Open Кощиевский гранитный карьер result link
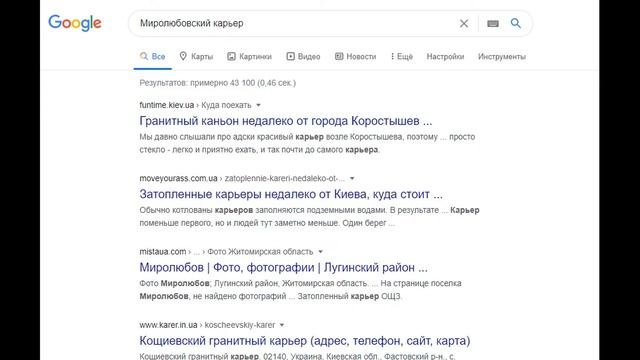This screenshot has height=360, width=640. 305,340
